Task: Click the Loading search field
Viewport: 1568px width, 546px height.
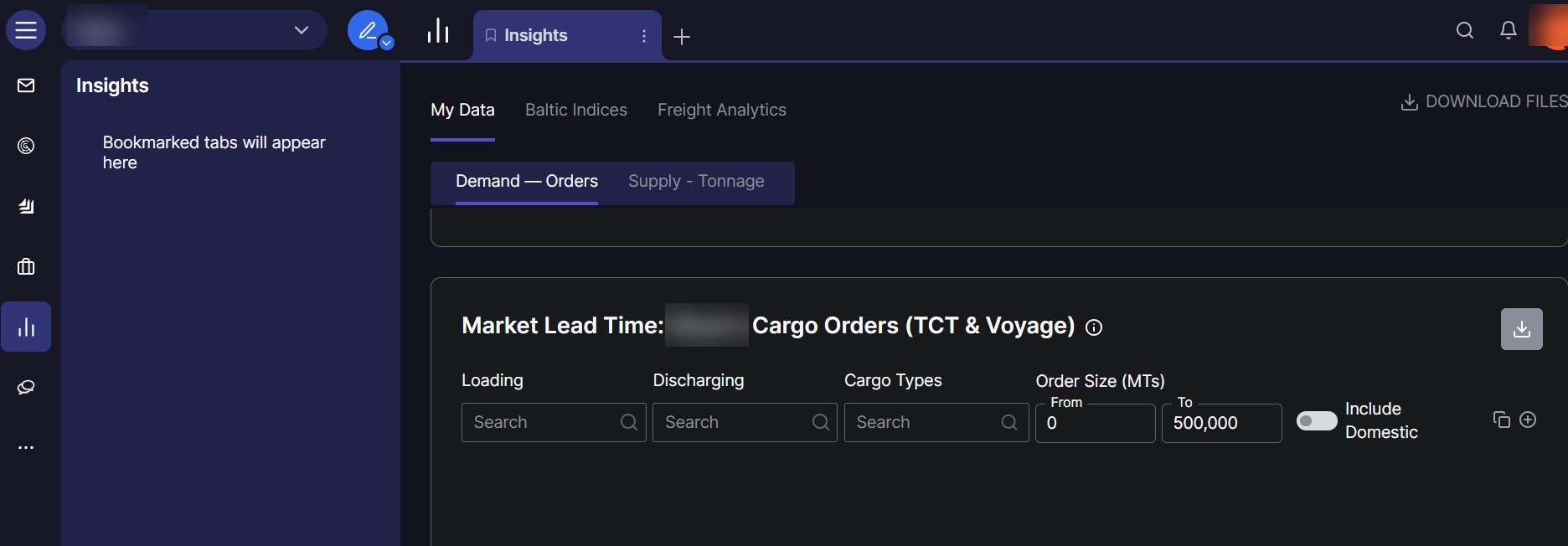Action: [x=544, y=422]
